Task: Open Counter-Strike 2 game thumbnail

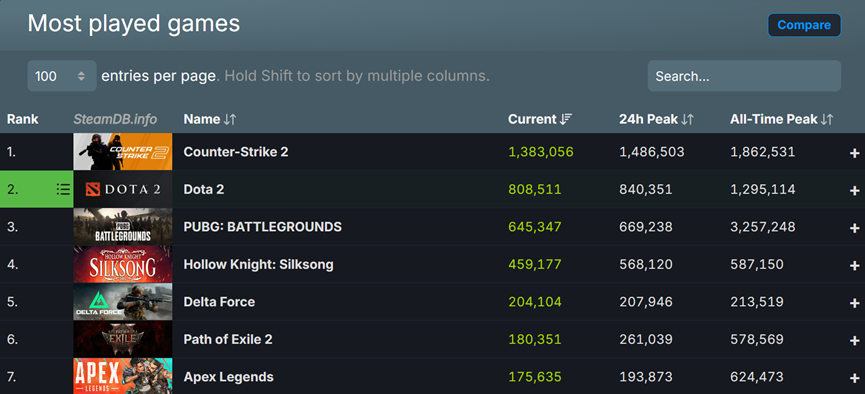Action: pos(122,152)
